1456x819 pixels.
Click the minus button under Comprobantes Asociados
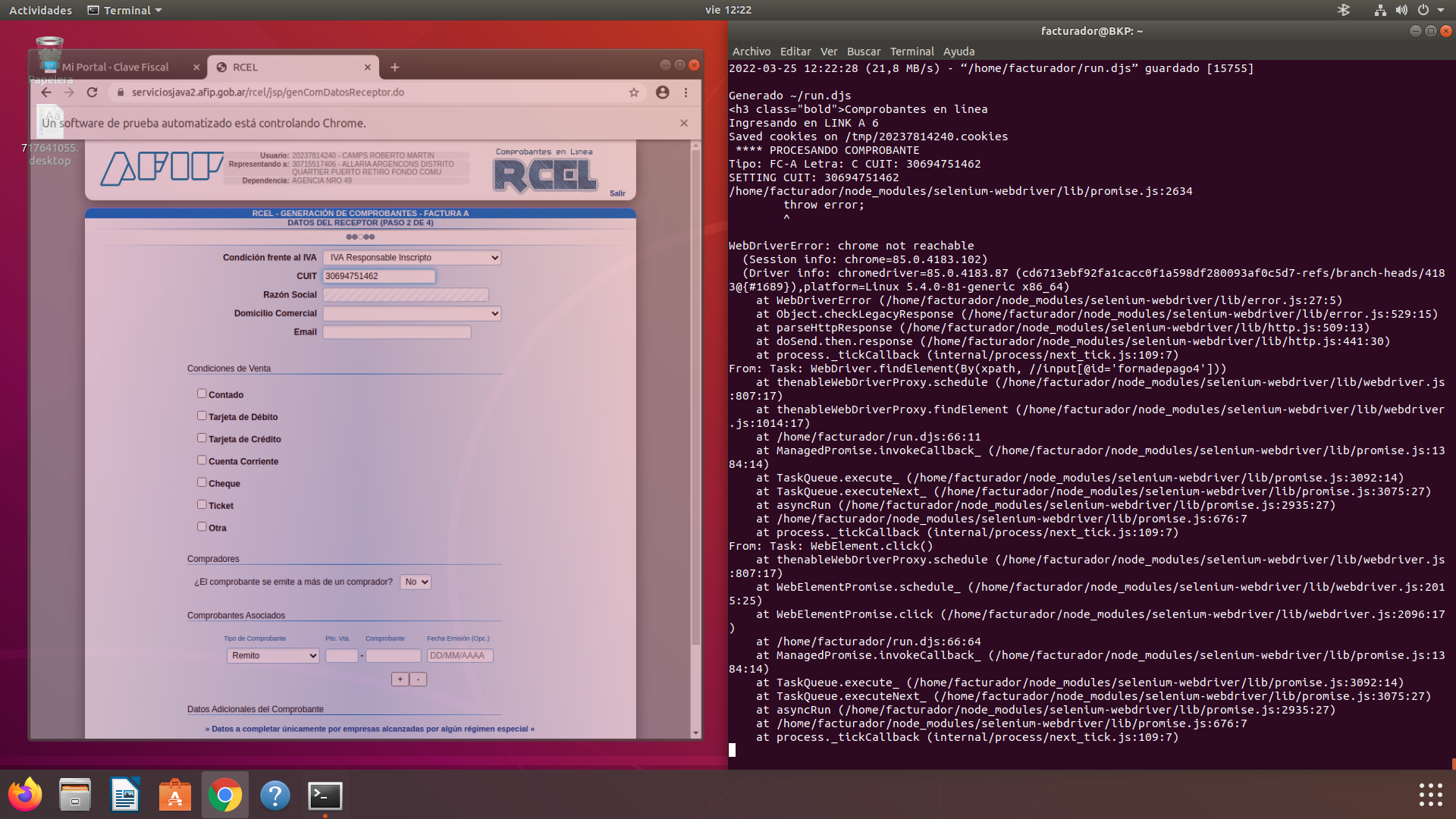click(419, 679)
